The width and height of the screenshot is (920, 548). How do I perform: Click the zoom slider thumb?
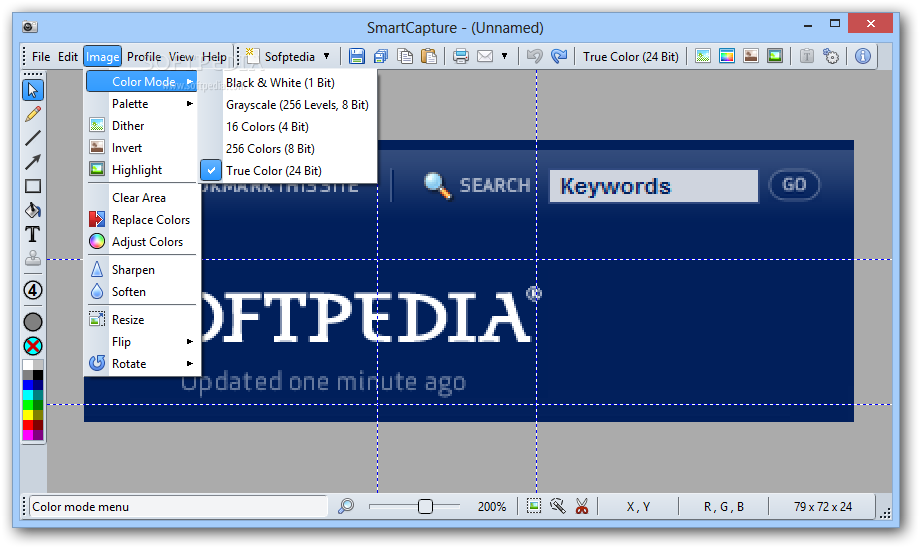(425, 506)
